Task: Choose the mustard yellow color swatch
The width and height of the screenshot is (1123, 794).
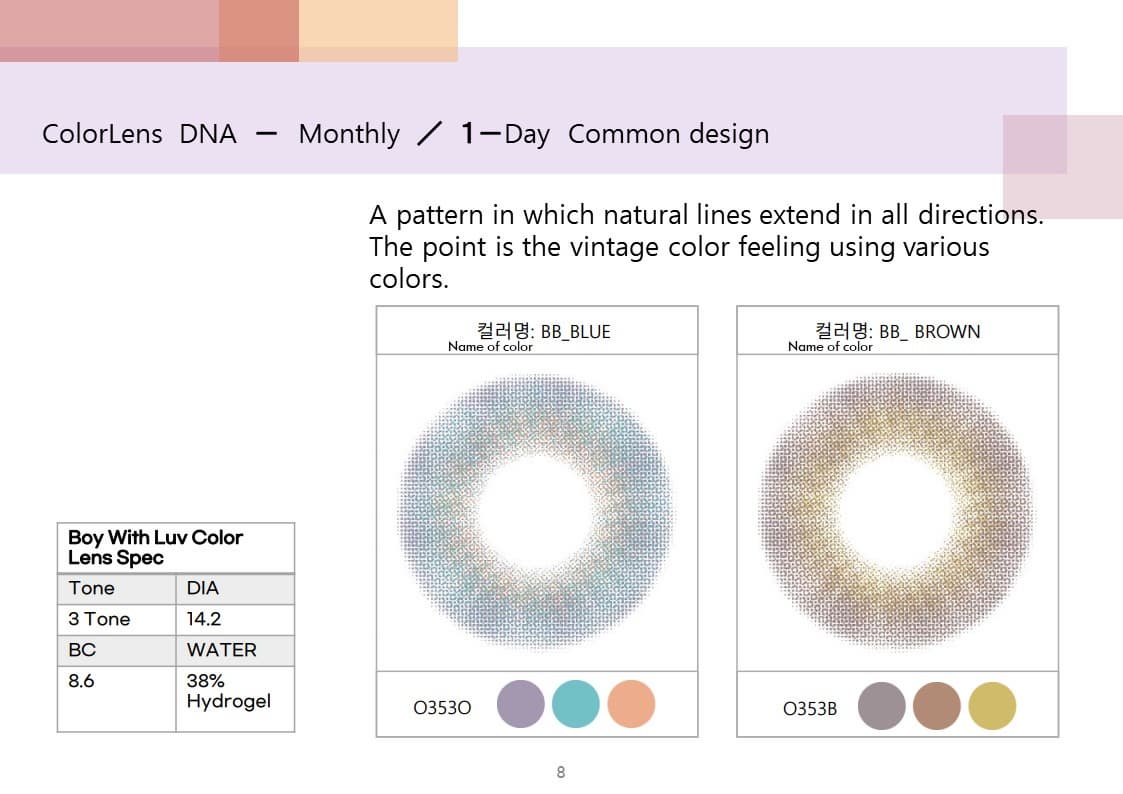Action: [992, 706]
